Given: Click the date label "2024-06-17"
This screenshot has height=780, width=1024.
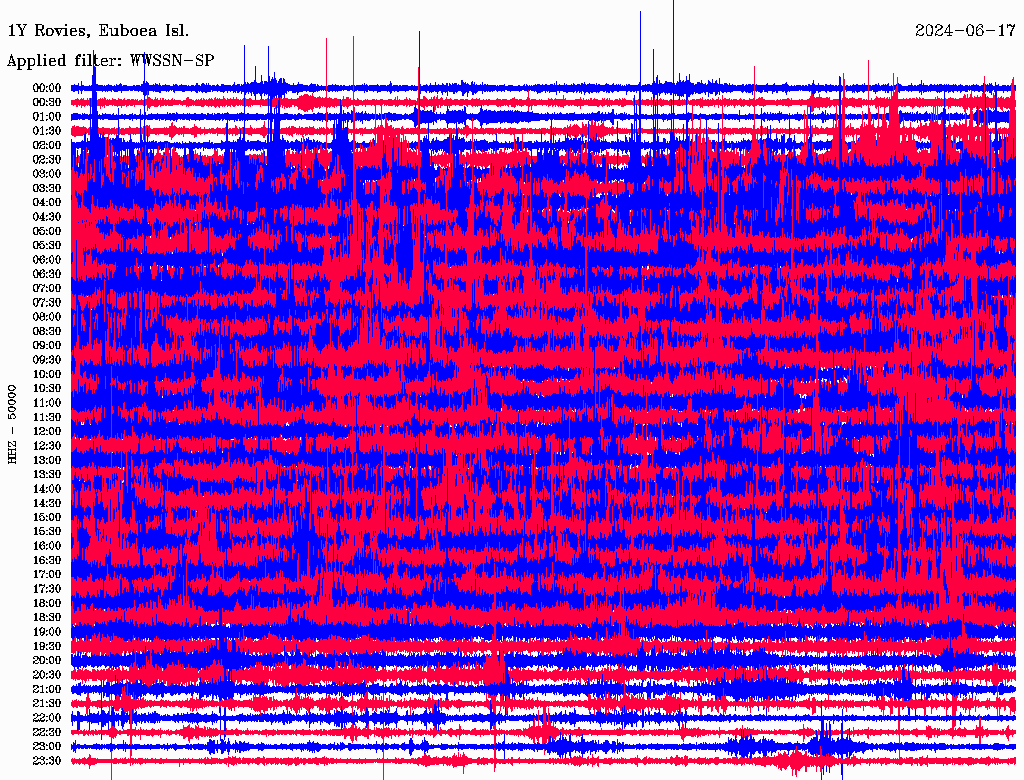Looking at the screenshot, I should pos(965,30).
